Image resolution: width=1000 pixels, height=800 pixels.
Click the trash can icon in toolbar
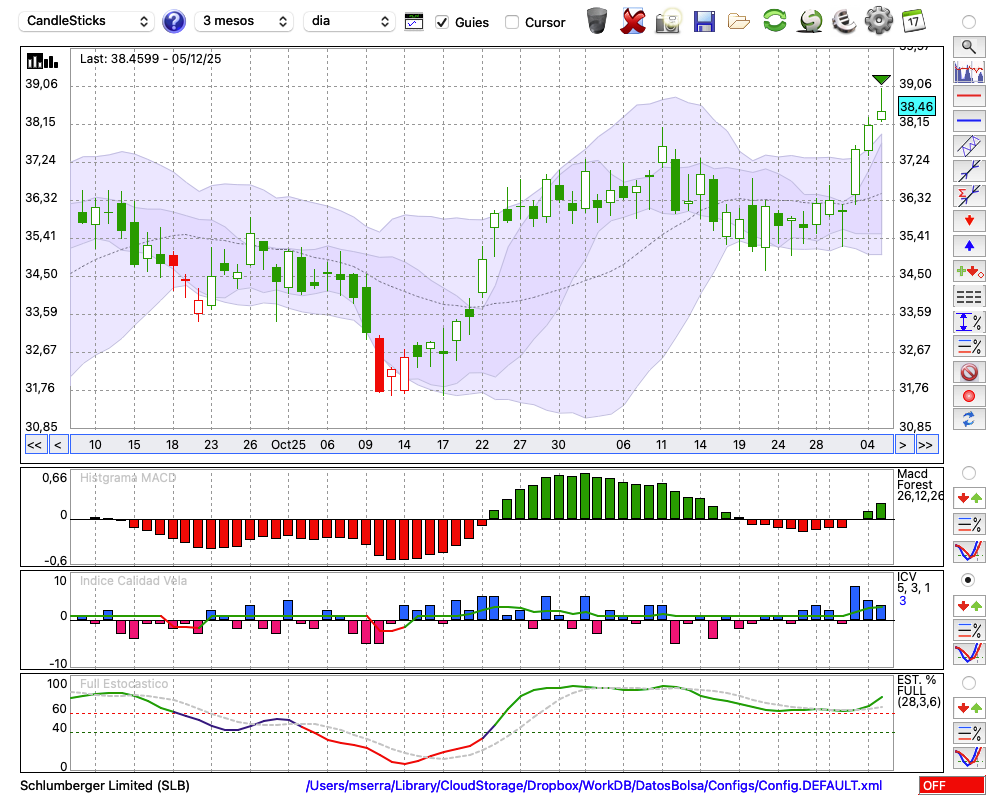pyautogui.click(x=597, y=20)
